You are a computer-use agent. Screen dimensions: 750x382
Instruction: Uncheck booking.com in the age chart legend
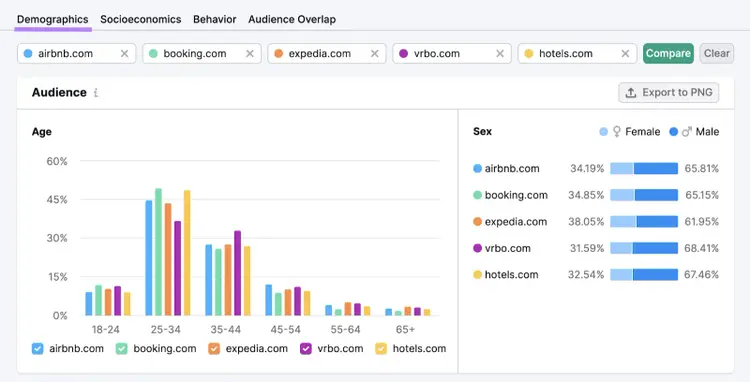[121, 349]
